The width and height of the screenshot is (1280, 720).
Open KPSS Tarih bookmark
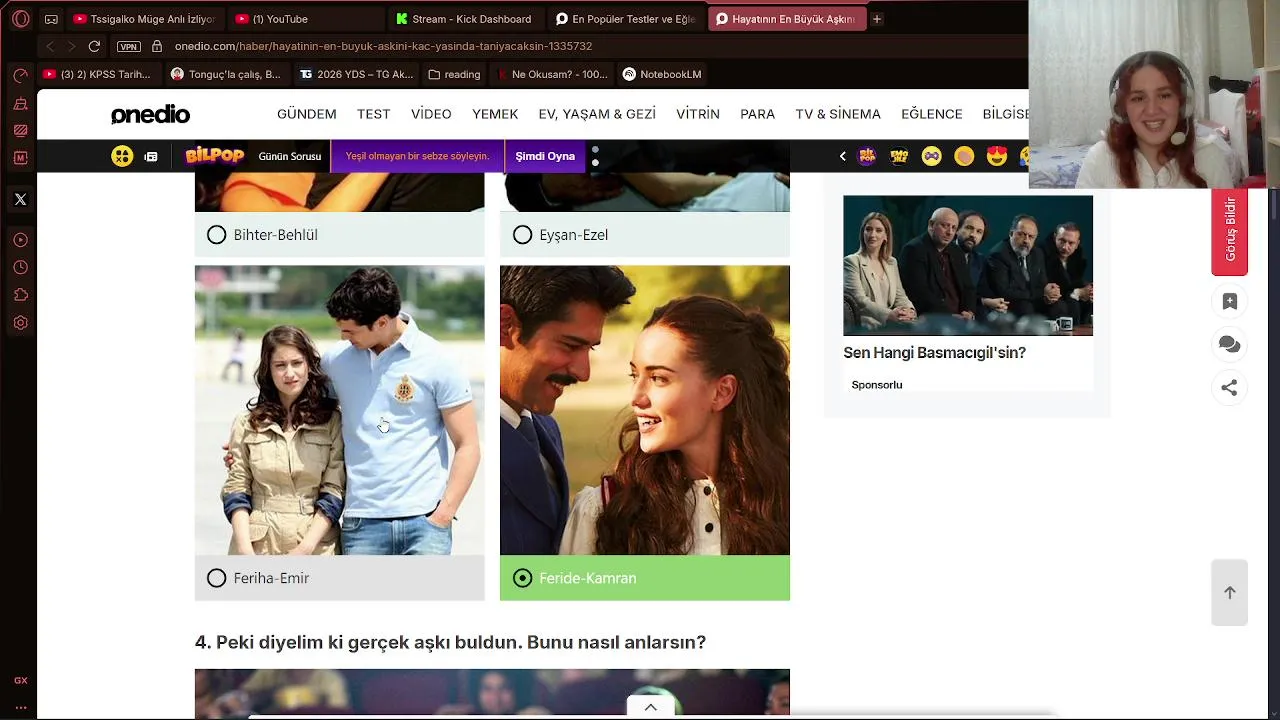click(x=97, y=74)
